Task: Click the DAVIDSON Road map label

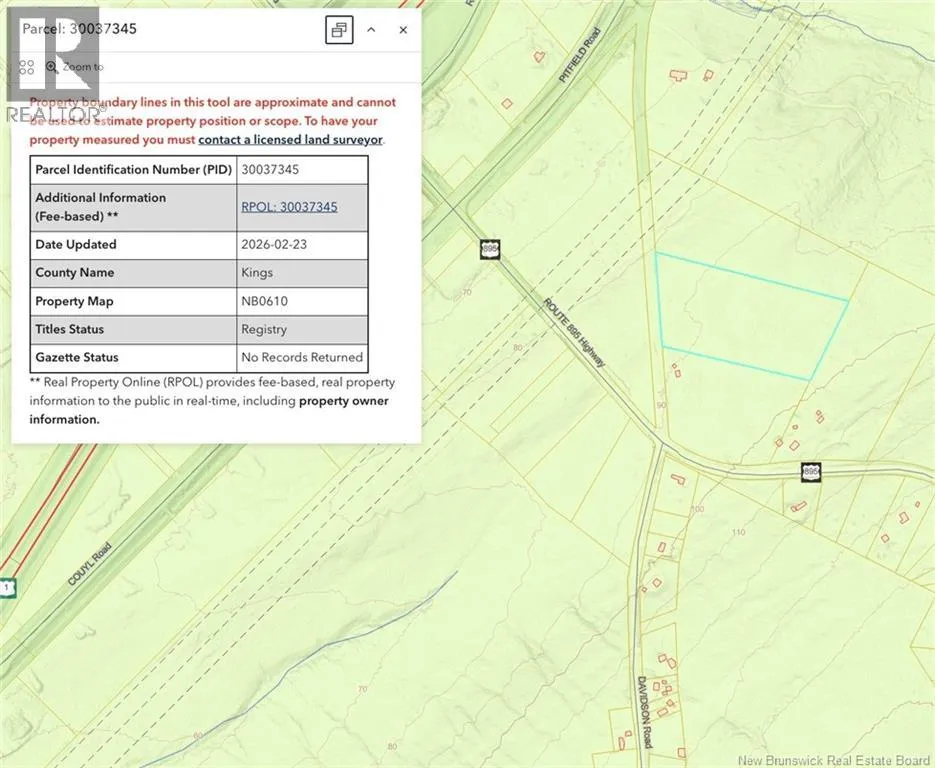Action: (645, 712)
